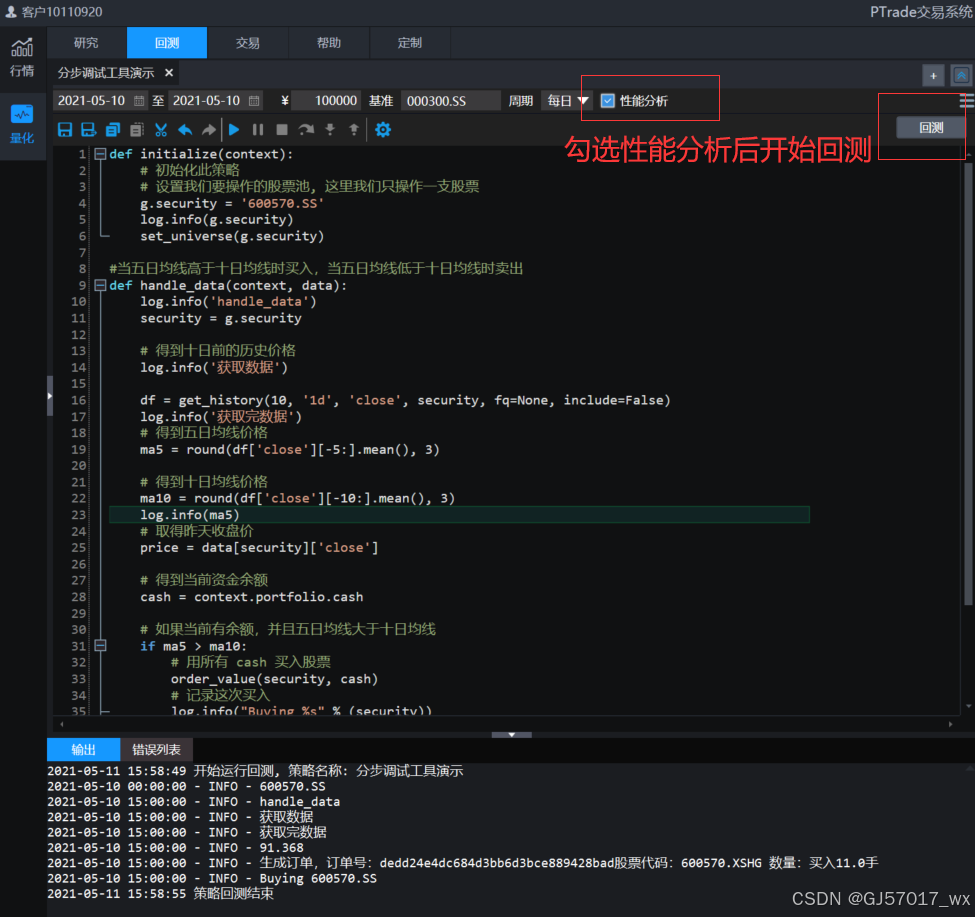Switch to the 研究 tab
The image size is (975, 917).
coord(86,42)
